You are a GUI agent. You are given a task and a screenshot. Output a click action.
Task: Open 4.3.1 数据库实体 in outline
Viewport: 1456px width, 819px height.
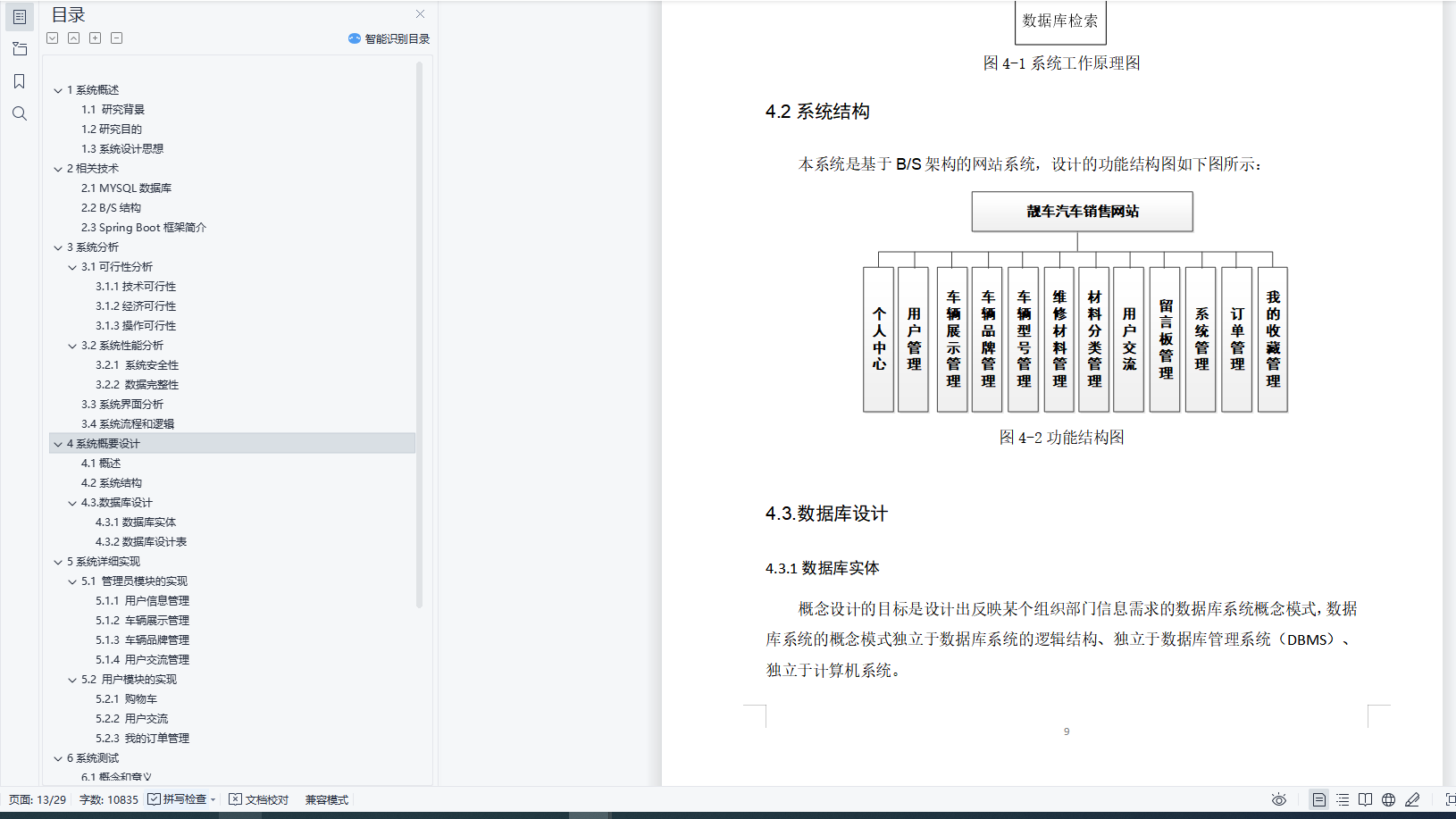pyautogui.click(x=136, y=522)
